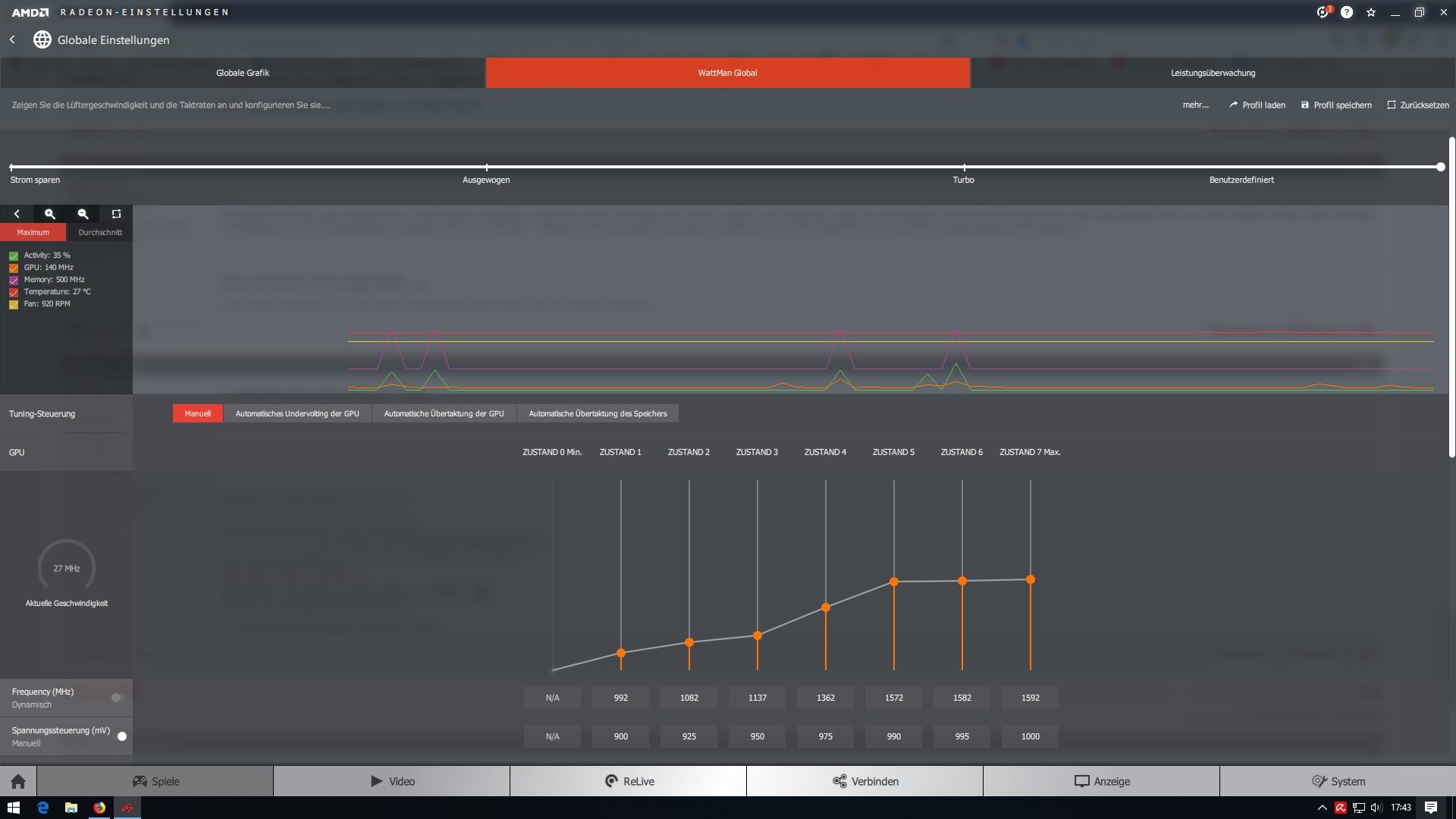Open the help question mark icon
The width and height of the screenshot is (1456, 819).
click(x=1347, y=12)
